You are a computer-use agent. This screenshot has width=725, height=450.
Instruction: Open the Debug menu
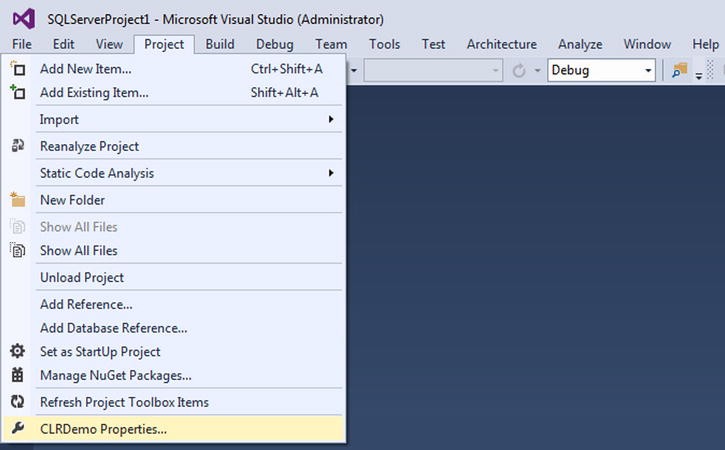(275, 44)
